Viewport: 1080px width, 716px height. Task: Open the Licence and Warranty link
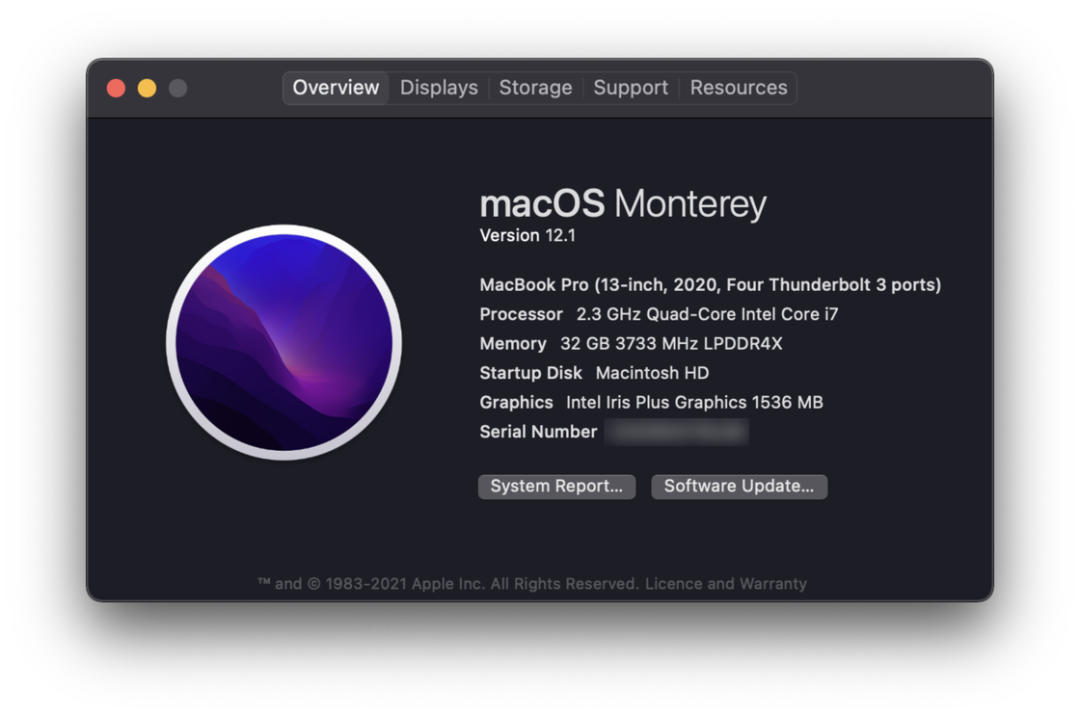click(725, 584)
